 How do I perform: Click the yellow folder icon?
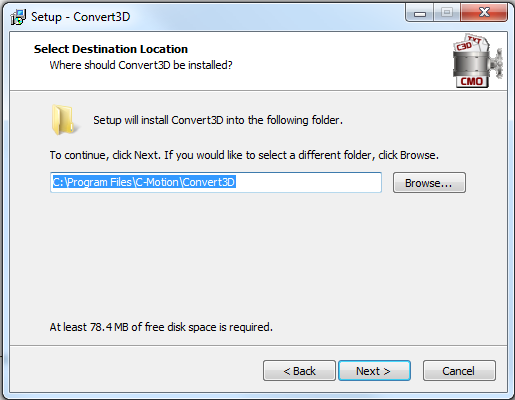tap(63, 120)
